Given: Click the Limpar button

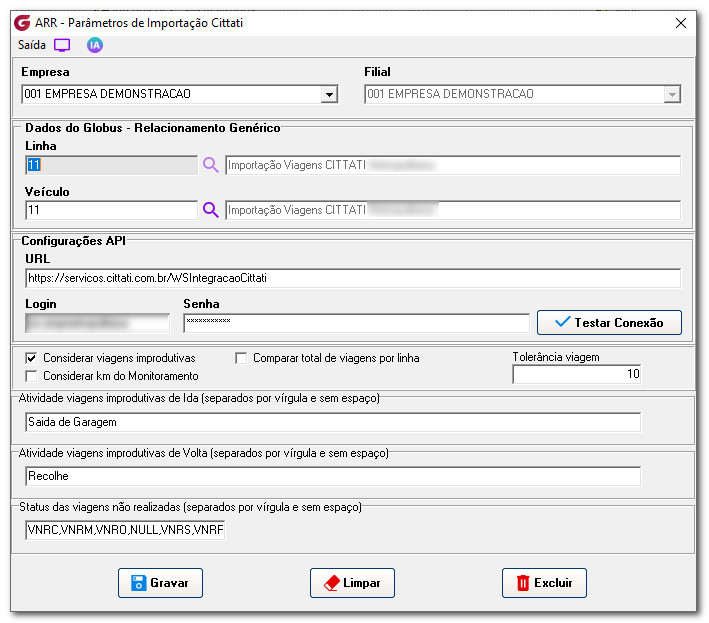Looking at the screenshot, I should [352, 583].
